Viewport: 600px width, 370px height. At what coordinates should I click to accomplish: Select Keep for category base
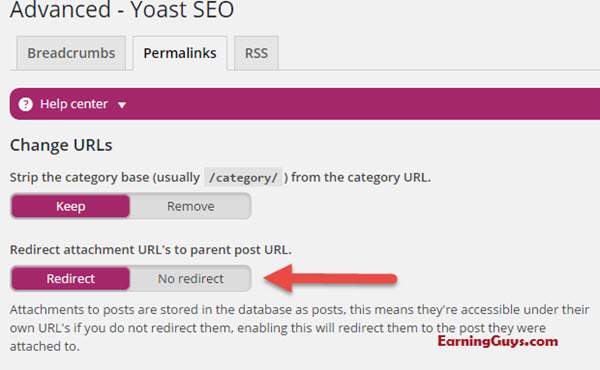tap(70, 206)
